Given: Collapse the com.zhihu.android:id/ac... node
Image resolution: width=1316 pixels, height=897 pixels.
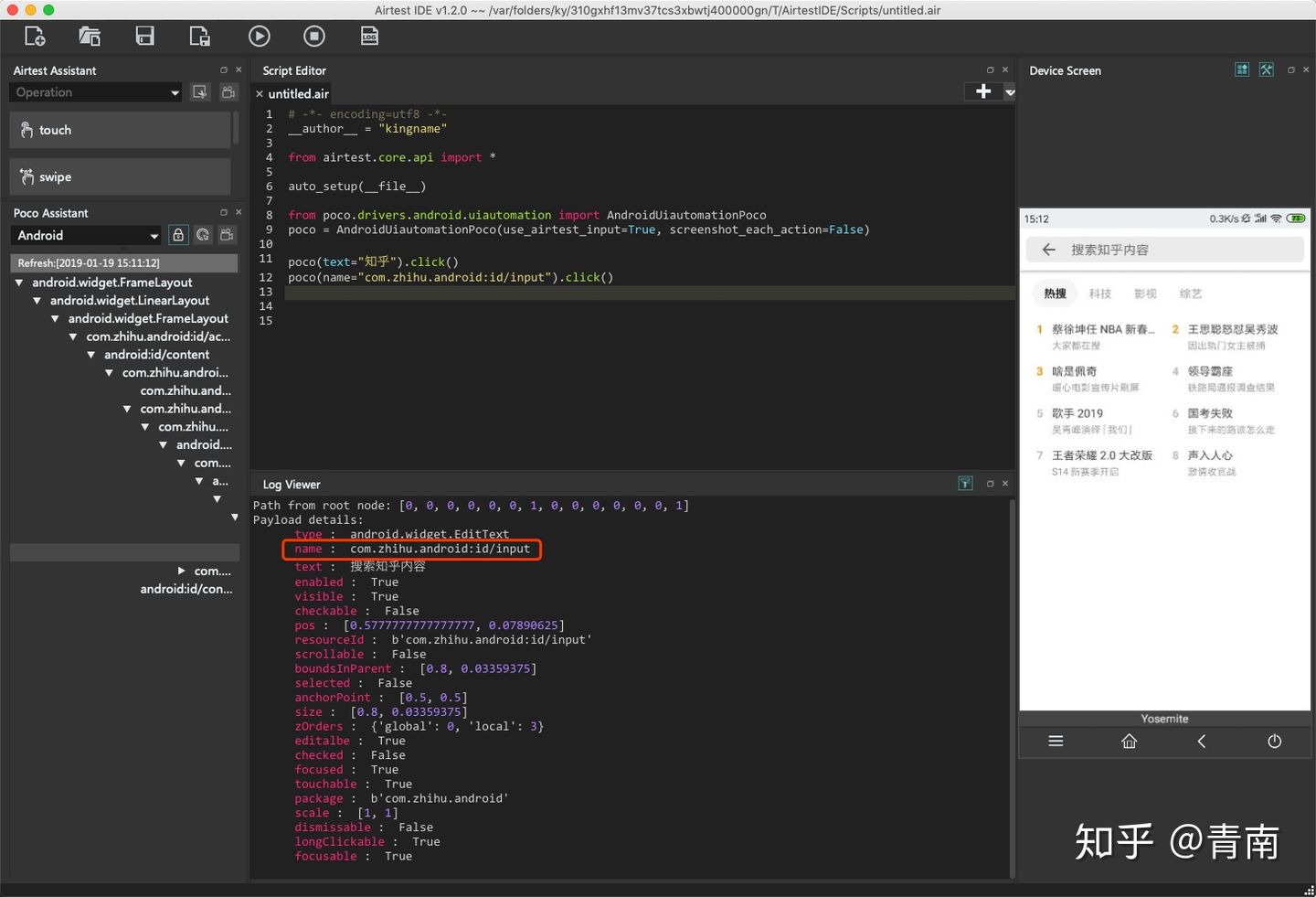Looking at the screenshot, I should (73, 336).
